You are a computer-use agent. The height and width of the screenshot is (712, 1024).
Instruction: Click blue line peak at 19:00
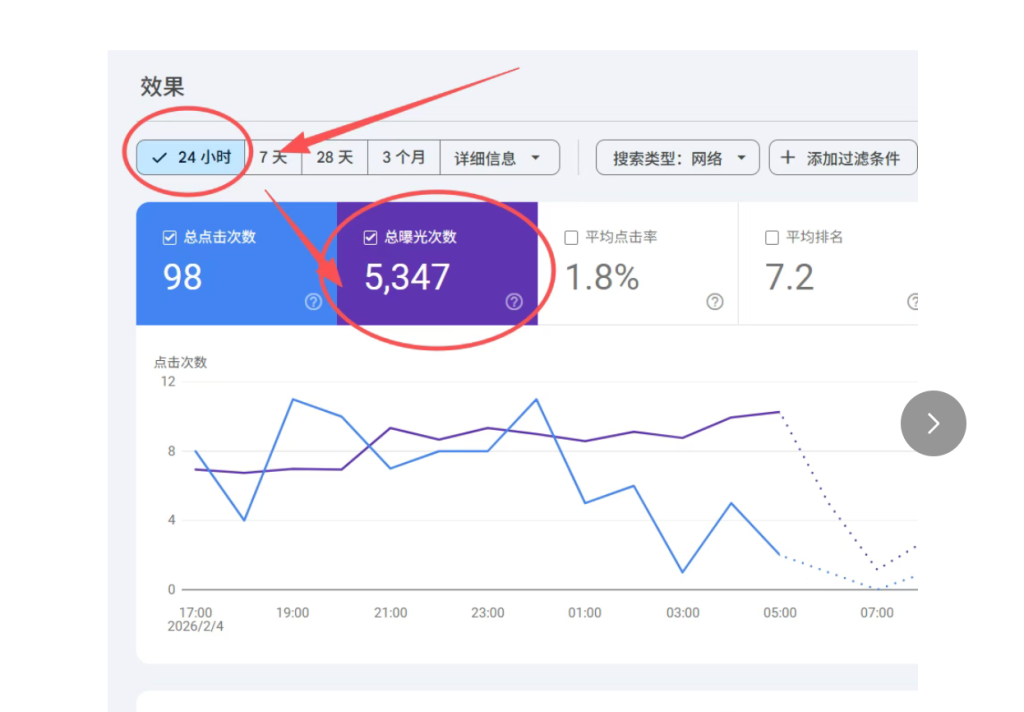tap(292, 399)
